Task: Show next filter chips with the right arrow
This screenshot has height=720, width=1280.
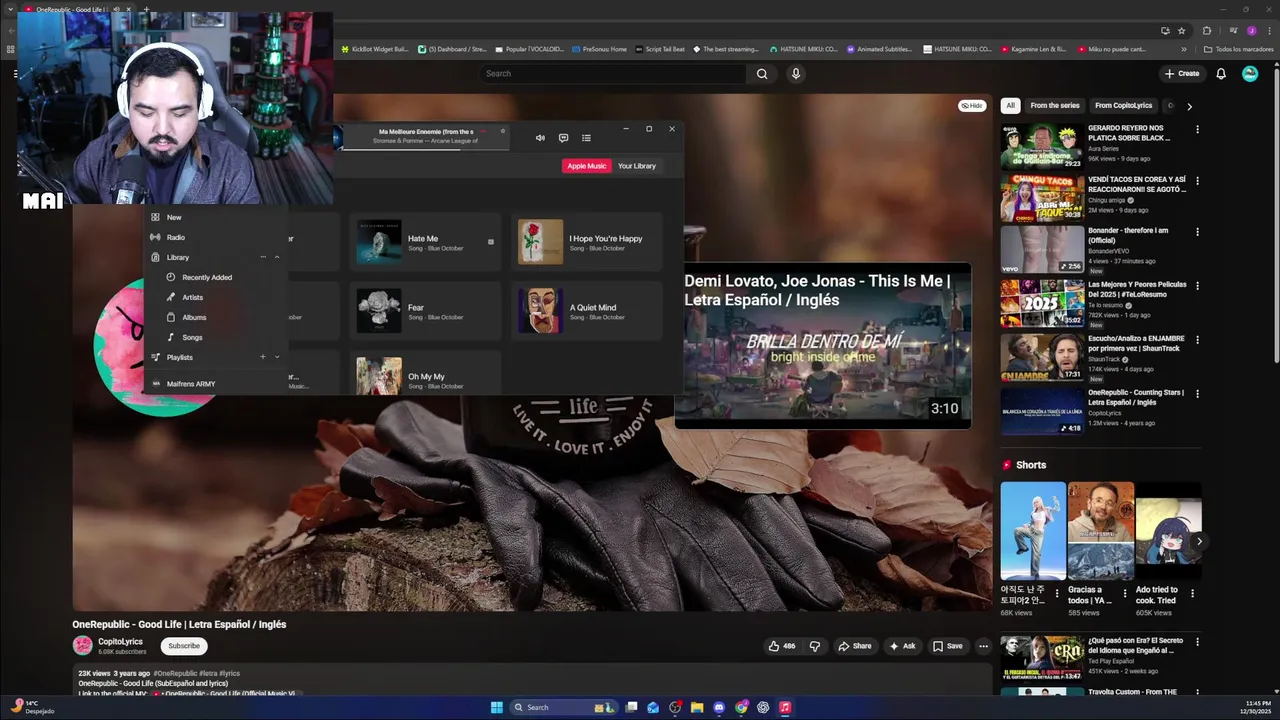Action: point(1189,106)
